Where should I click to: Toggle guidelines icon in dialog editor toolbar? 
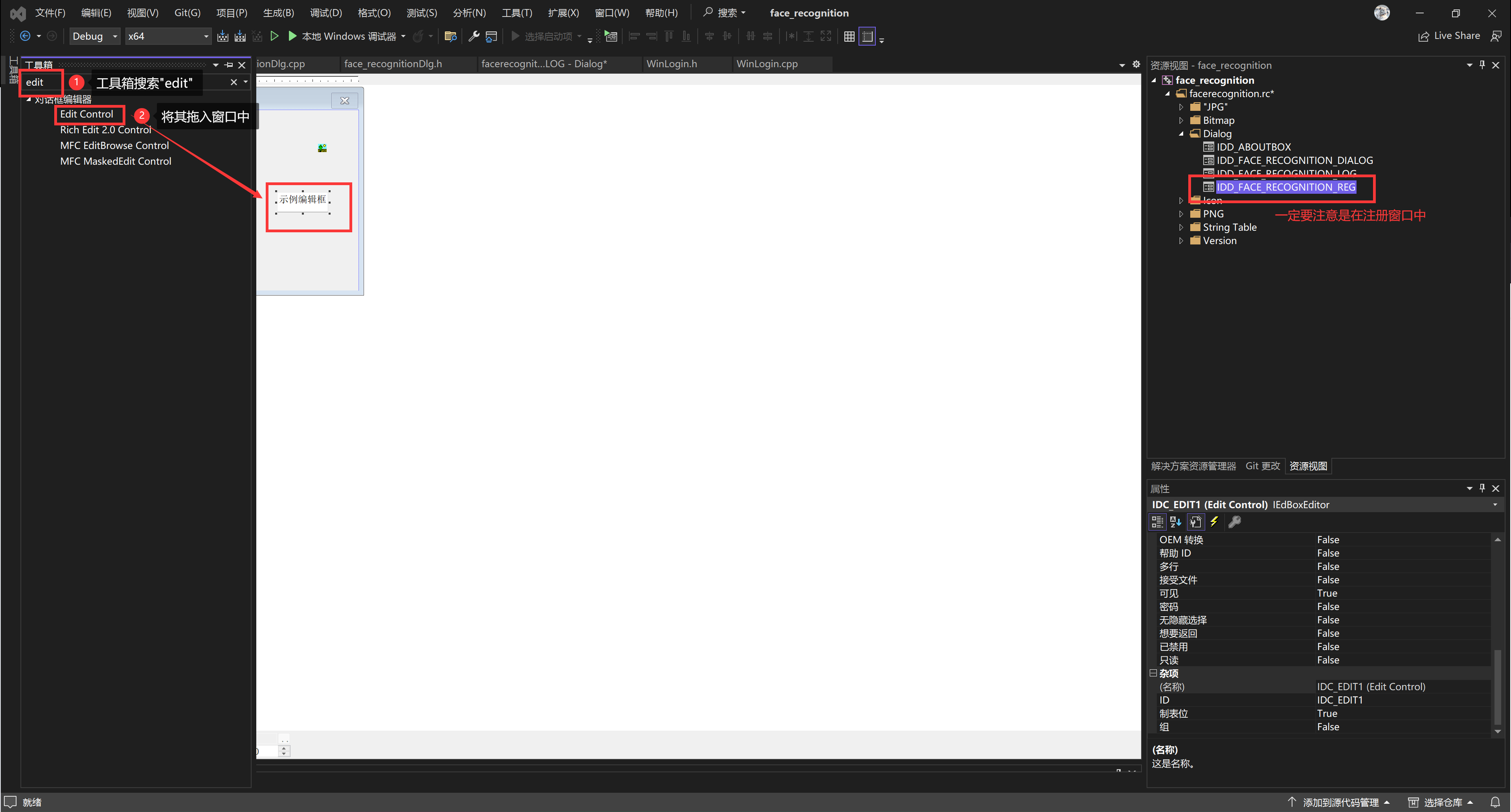[x=867, y=37]
